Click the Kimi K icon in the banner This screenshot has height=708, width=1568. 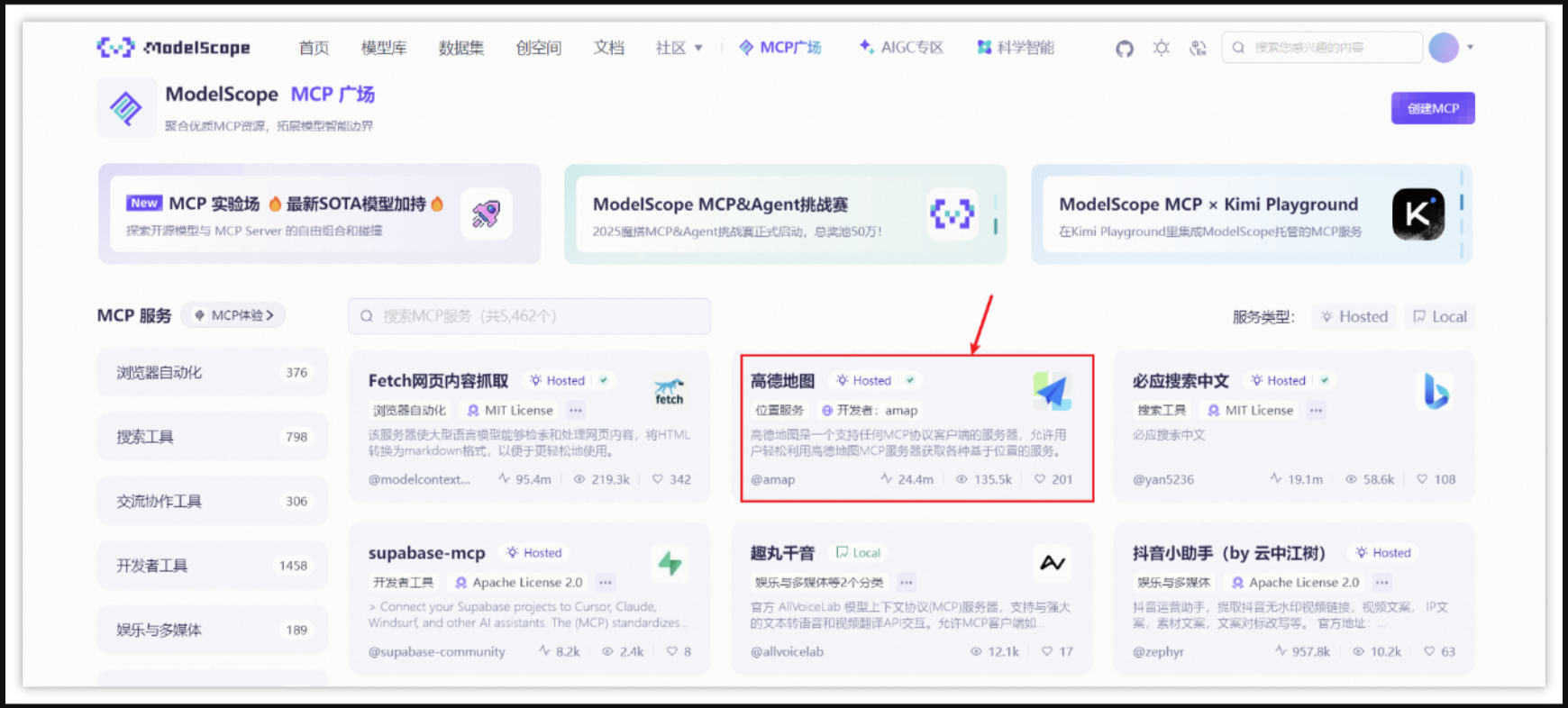pos(1418,214)
